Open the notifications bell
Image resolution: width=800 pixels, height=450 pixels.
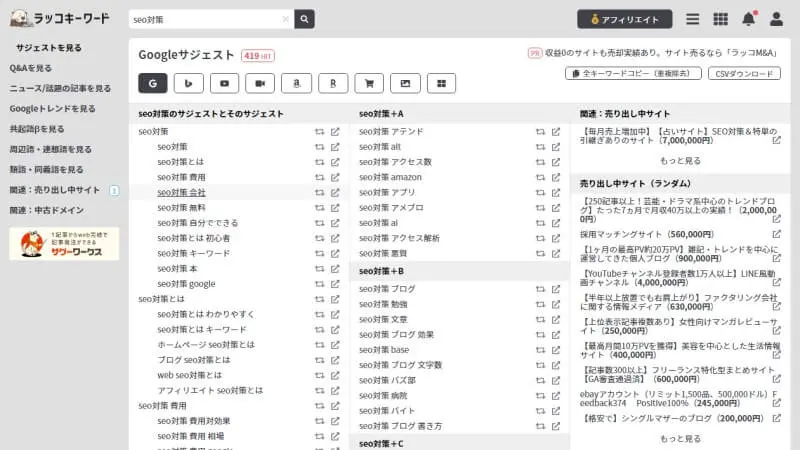pos(748,19)
